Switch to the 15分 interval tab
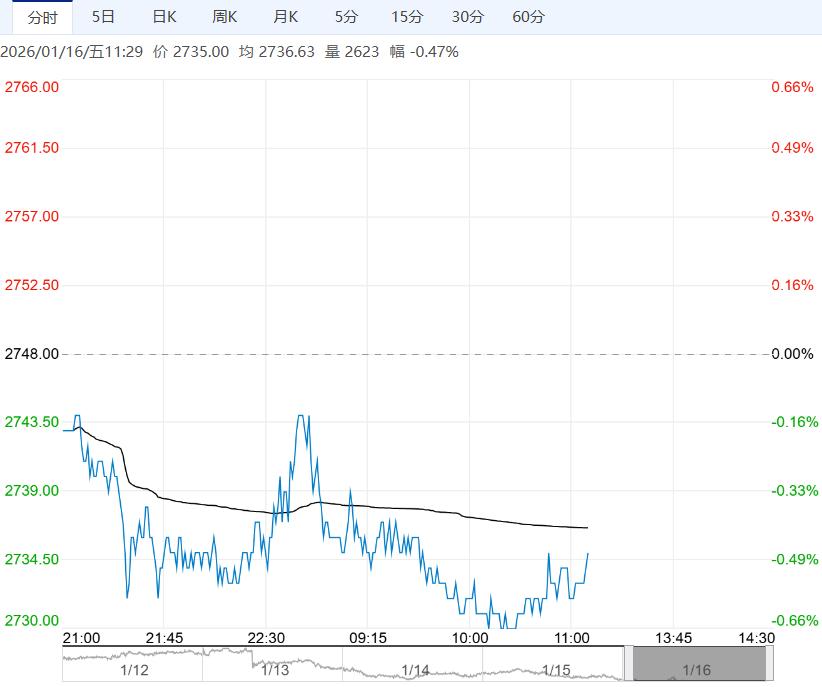Viewport: 822px width, 687px height. pyautogui.click(x=407, y=17)
